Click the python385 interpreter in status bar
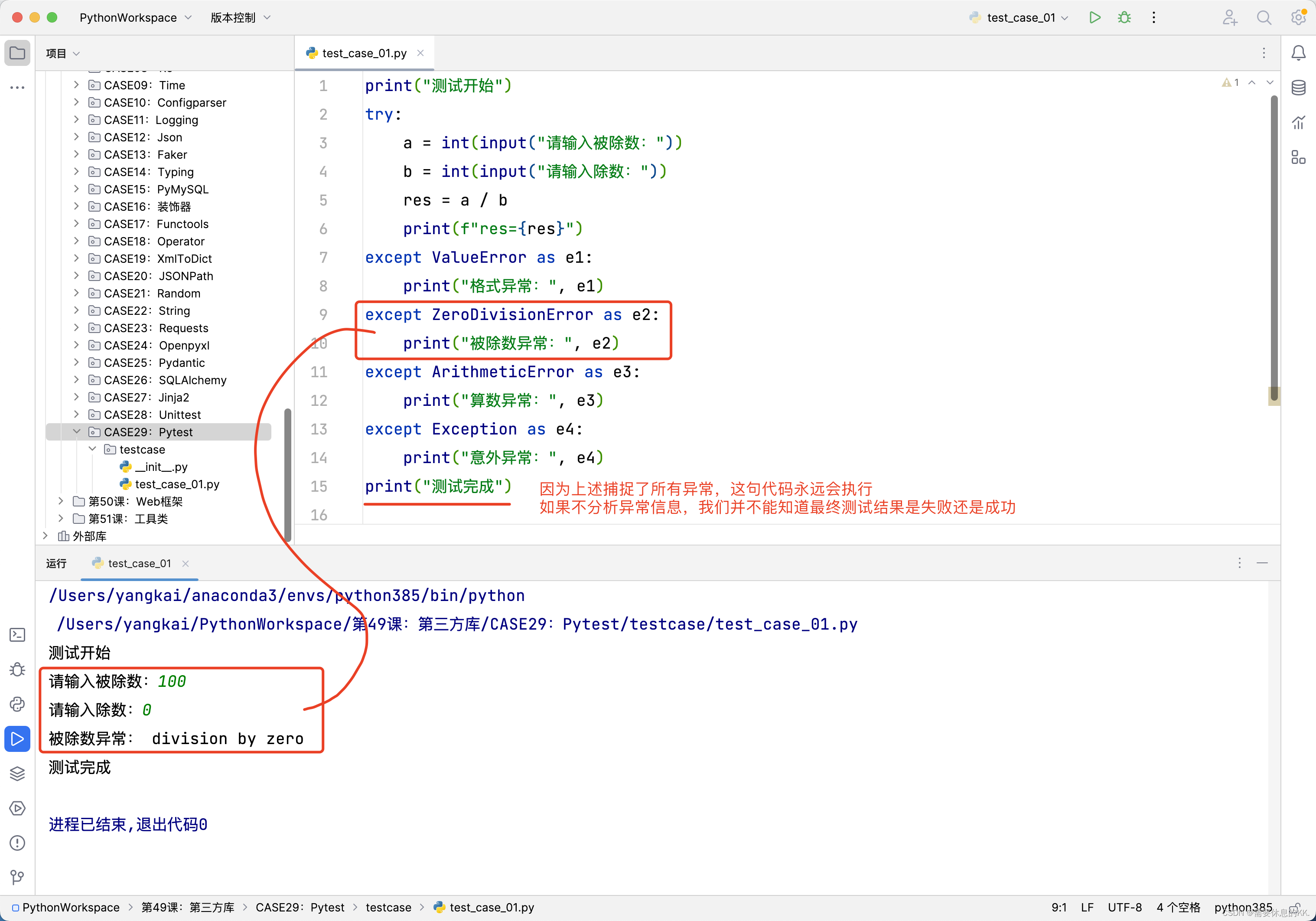Viewport: 1316px width, 921px height. click(1242, 907)
